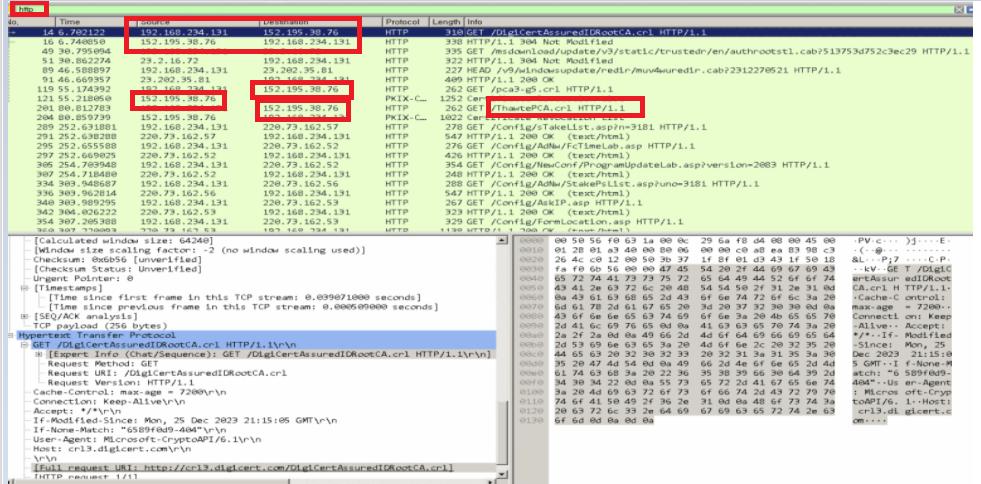Screen dimensions: 981x484
Task: Select packet 89 HEAD muv4wuredir.cab
Action: coord(489,70)
